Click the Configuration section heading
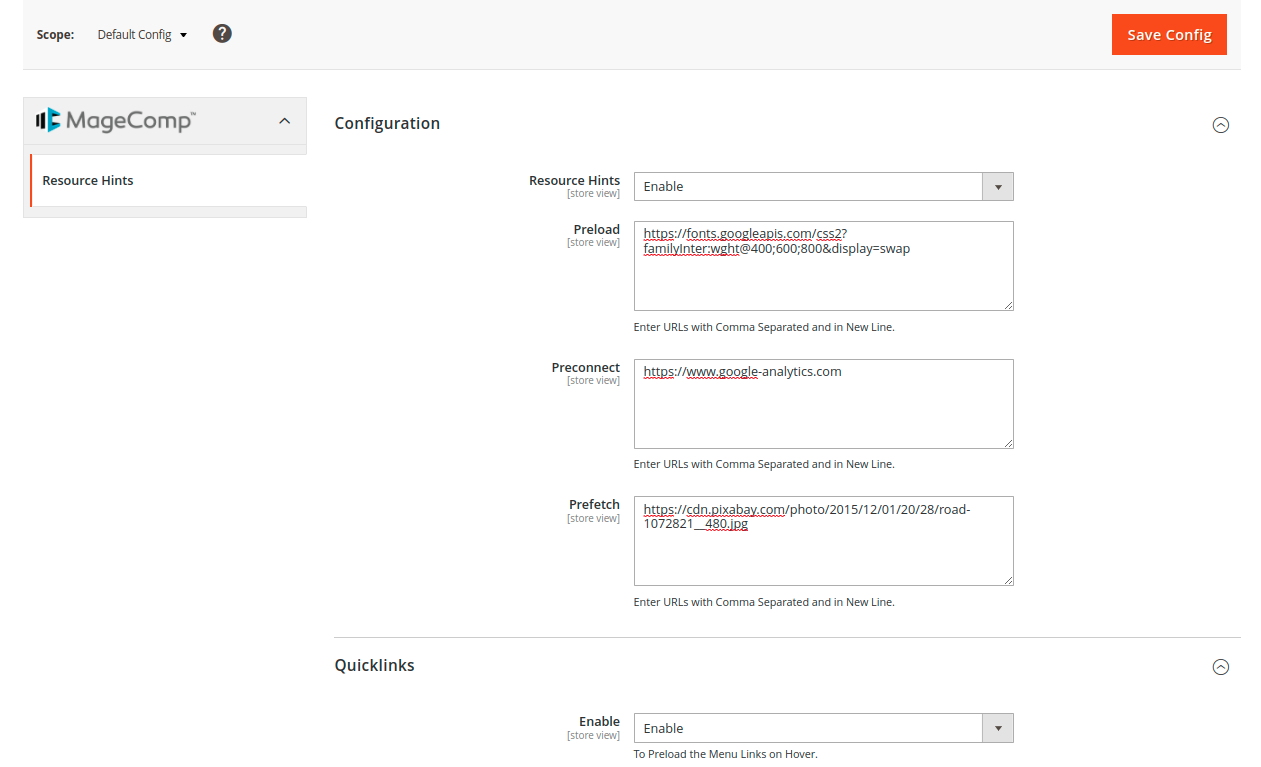Viewport: 1261px width, 767px height. click(x=387, y=124)
